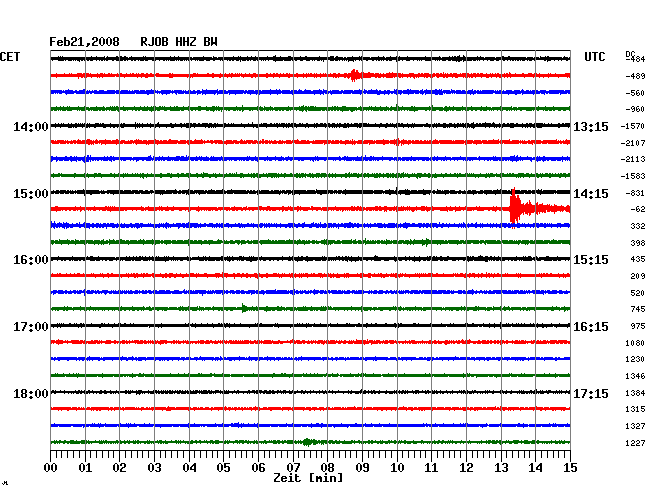Click DC offset value 209
Screen dimensions: 650x494
tap(638, 276)
